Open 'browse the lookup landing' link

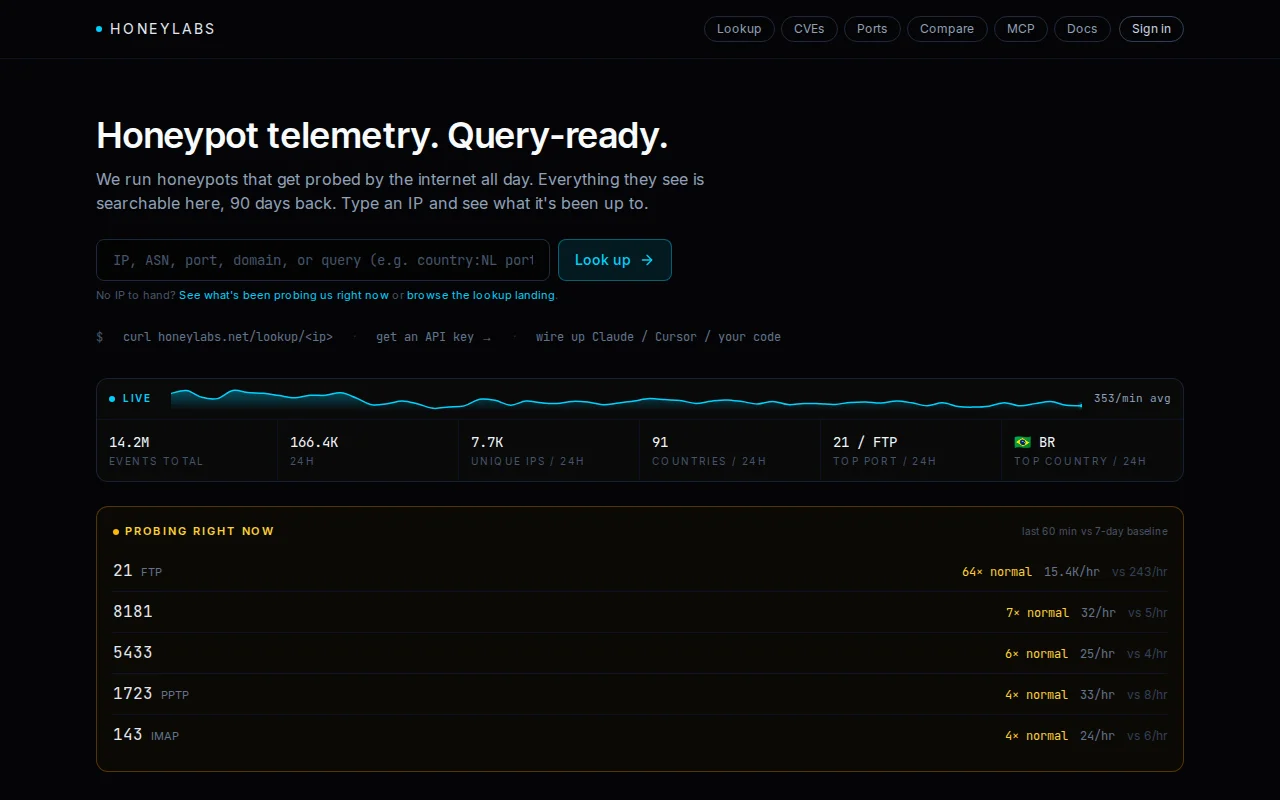click(x=481, y=295)
